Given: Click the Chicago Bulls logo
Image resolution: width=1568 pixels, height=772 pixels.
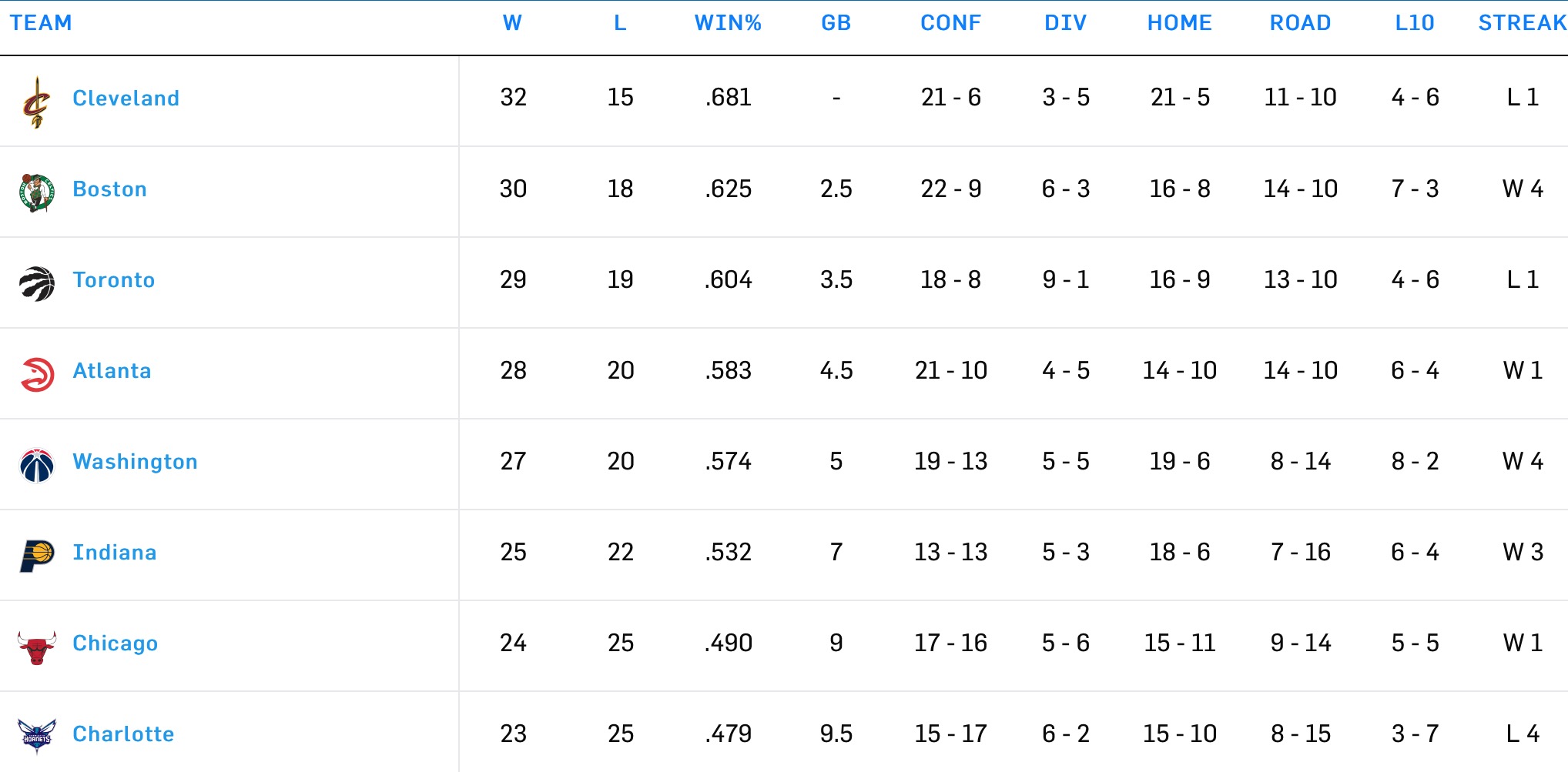Looking at the screenshot, I should [x=36, y=647].
